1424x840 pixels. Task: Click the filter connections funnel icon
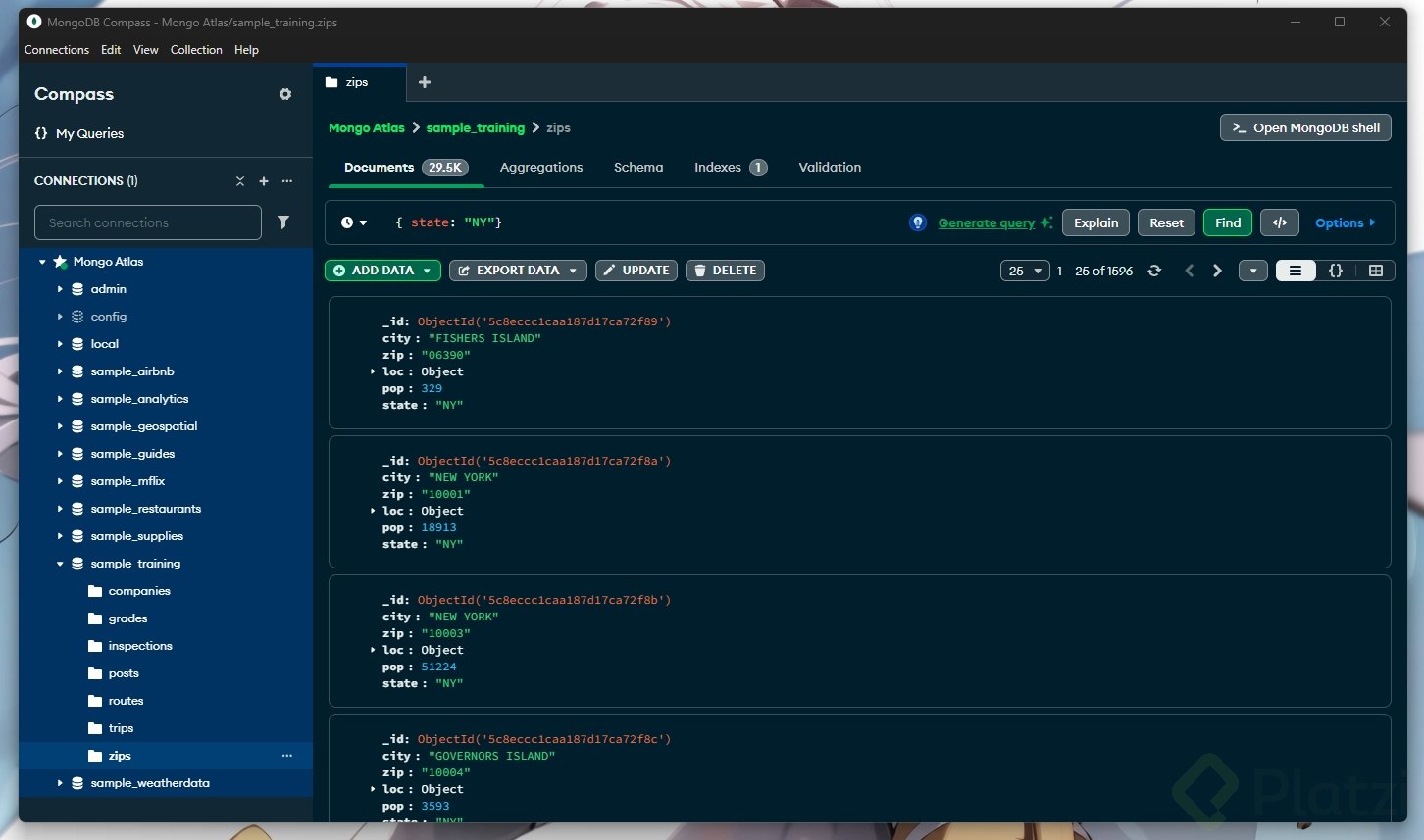click(283, 222)
